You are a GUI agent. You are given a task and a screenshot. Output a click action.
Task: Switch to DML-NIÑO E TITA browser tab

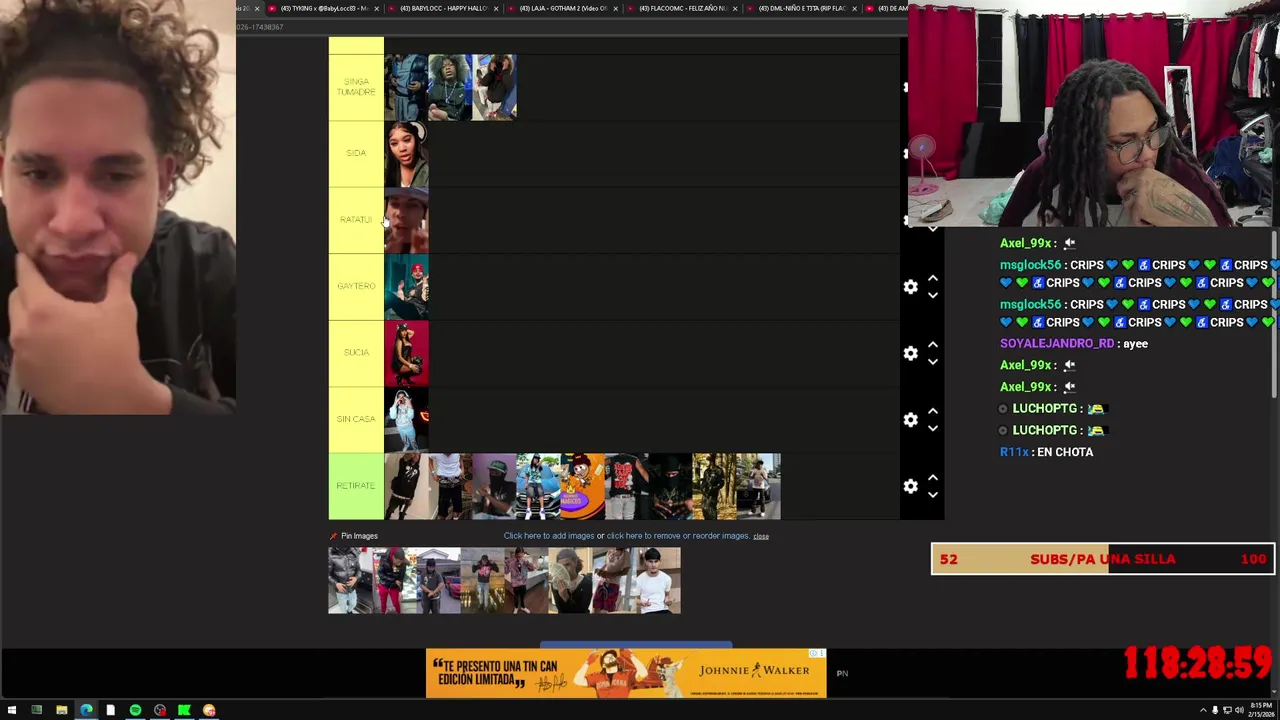[x=801, y=8]
